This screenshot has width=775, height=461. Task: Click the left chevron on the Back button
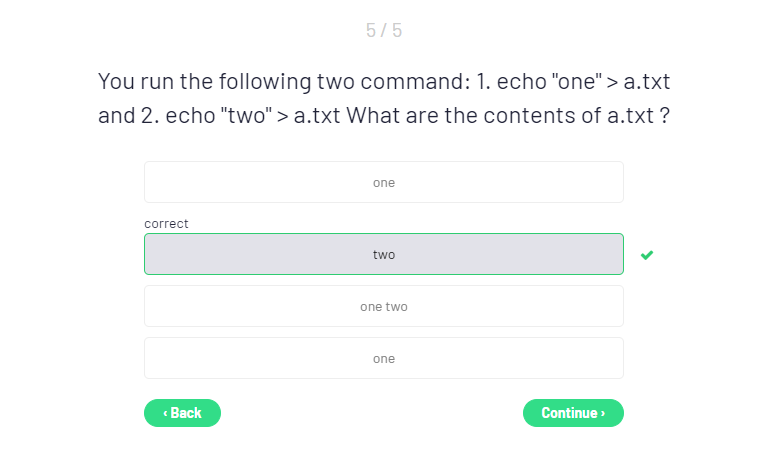click(165, 413)
